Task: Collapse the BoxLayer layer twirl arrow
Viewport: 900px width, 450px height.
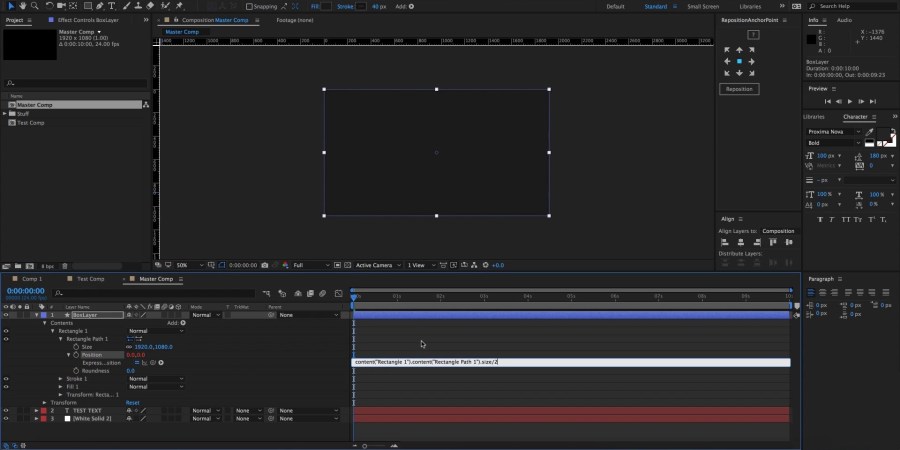Action: tap(37, 315)
